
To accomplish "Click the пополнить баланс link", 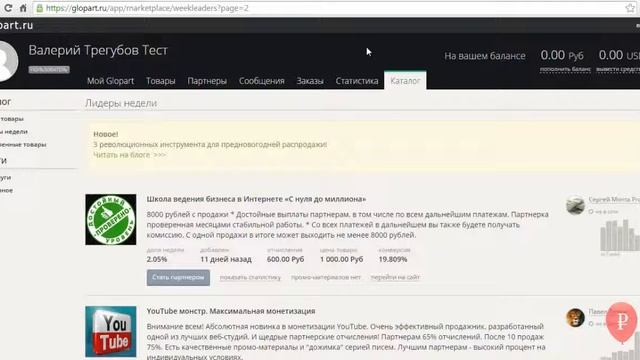I will click(x=565, y=69).
